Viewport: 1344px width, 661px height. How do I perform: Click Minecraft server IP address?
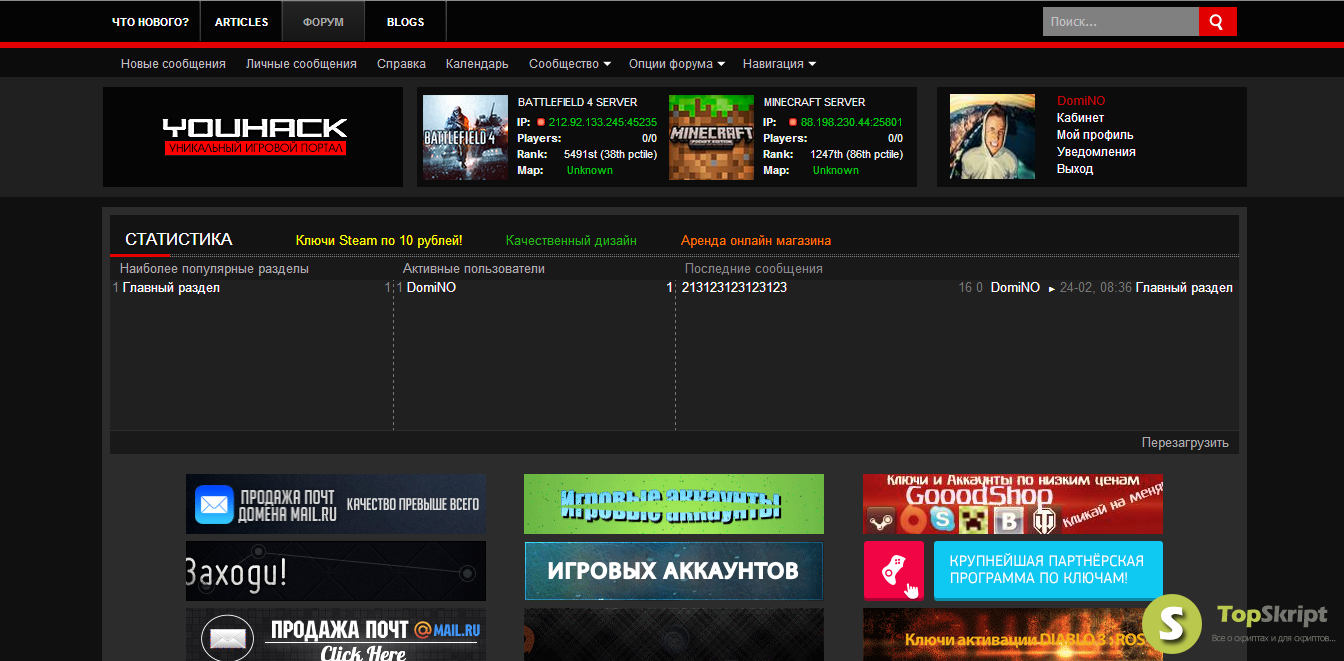click(x=851, y=122)
